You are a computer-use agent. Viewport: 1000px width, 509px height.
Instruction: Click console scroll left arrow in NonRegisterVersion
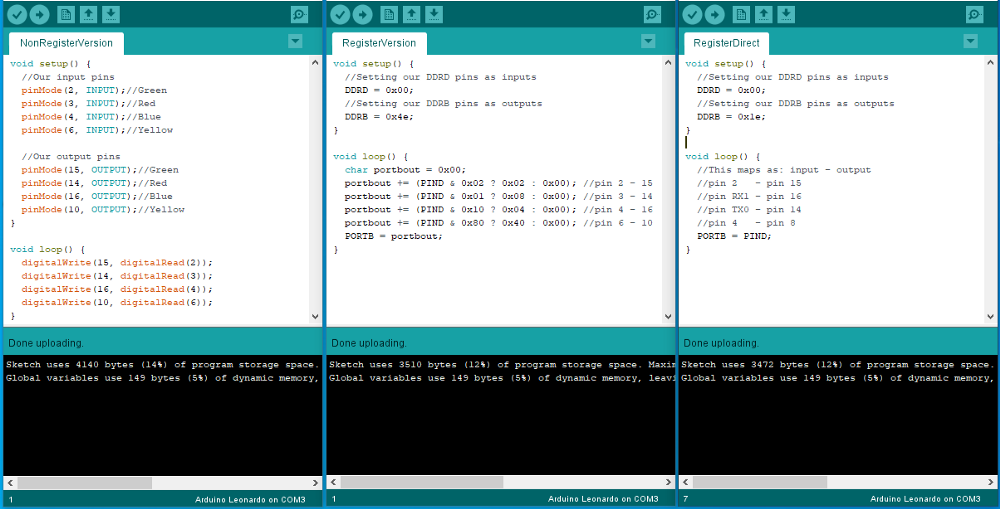pyautogui.click(x=10, y=483)
